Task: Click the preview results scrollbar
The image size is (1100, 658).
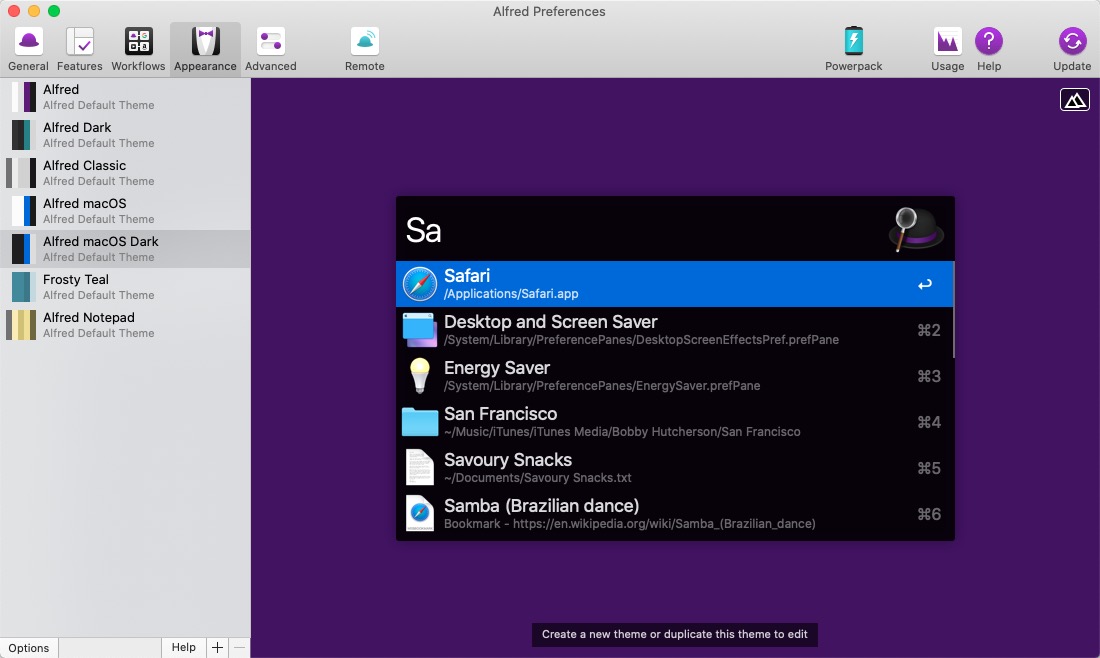Action: (x=953, y=310)
